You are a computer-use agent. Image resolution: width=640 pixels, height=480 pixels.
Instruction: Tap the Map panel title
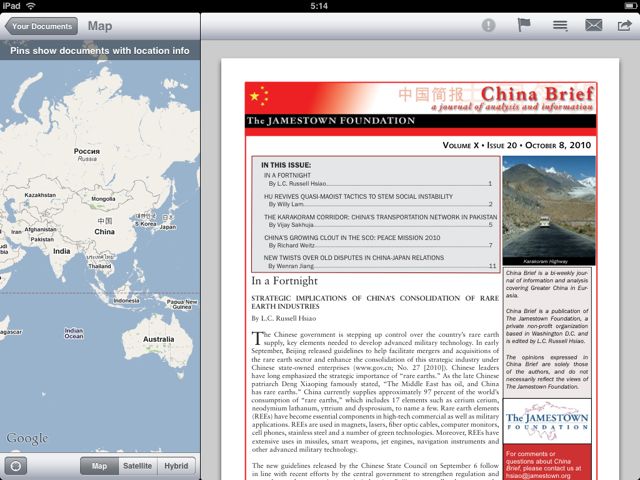100,26
